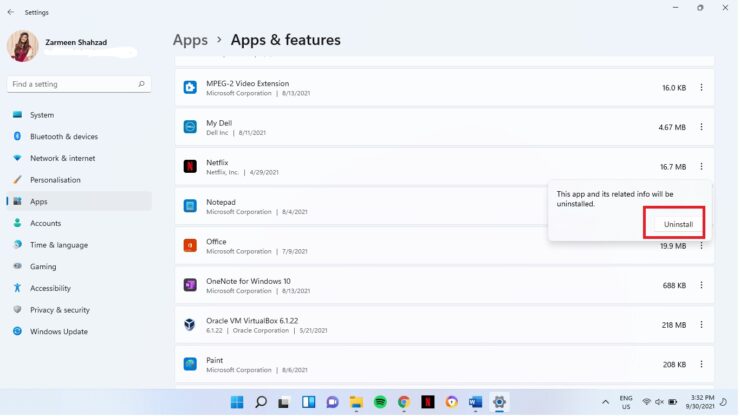Click the Uninstall button in the popup
The width and height of the screenshot is (740, 416).
point(678,224)
